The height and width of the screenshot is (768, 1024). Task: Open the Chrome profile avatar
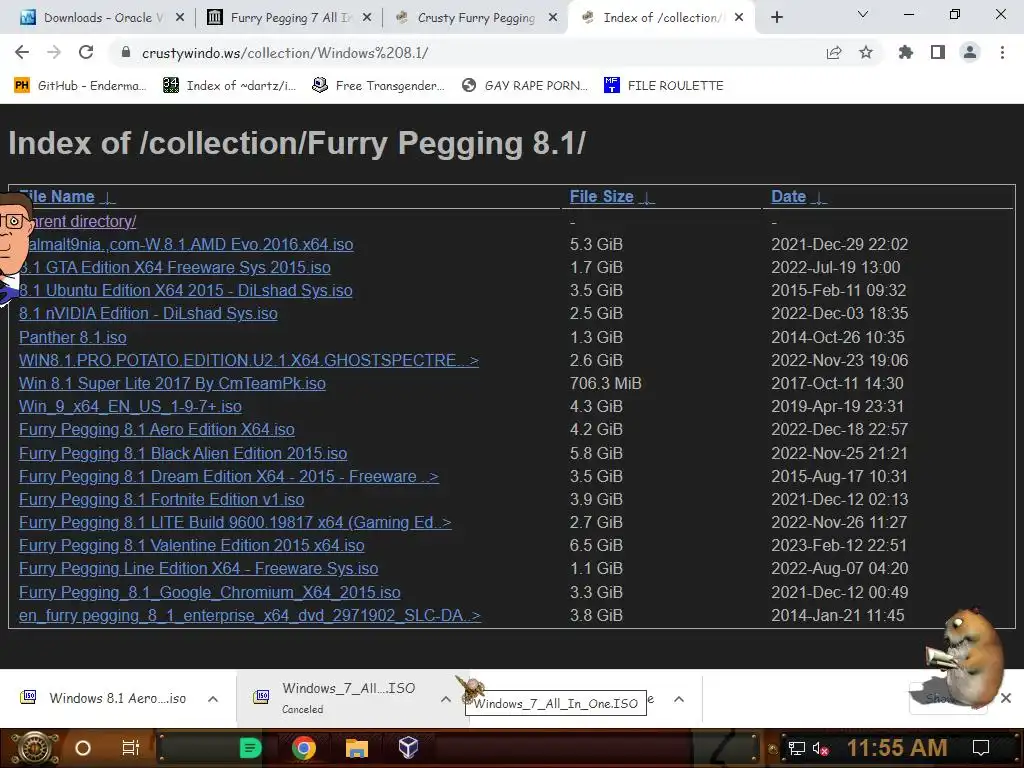pos(970,52)
